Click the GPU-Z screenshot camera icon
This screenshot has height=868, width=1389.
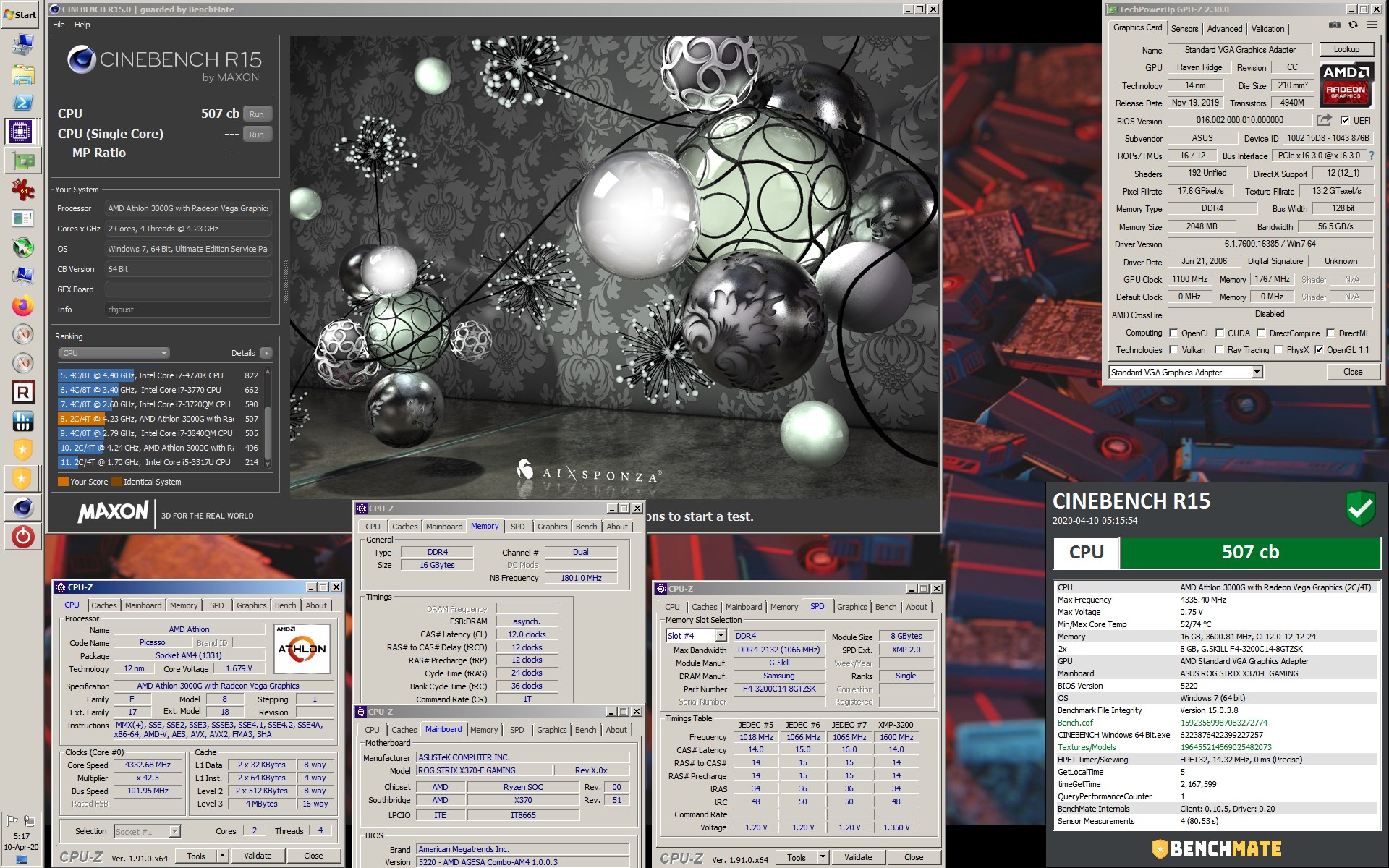[1335, 25]
